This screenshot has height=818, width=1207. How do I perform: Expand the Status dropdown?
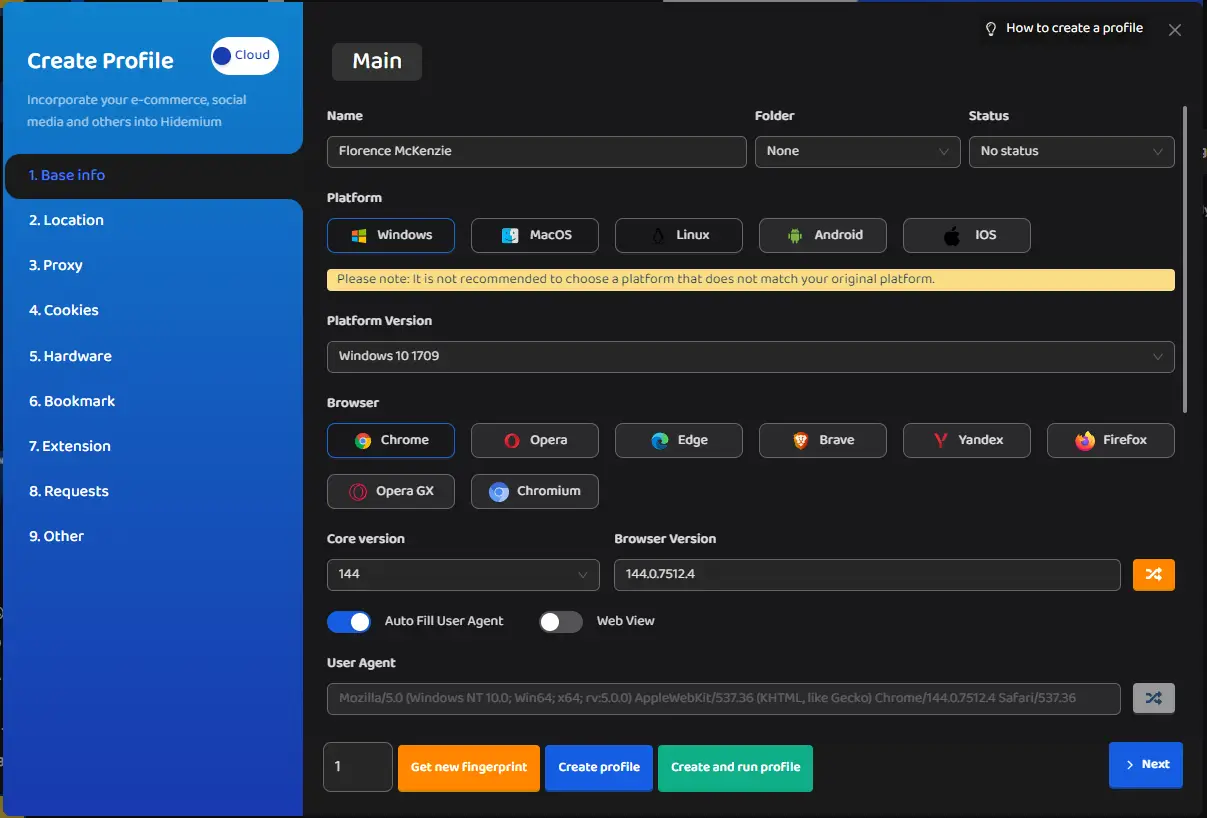(x=1071, y=151)
